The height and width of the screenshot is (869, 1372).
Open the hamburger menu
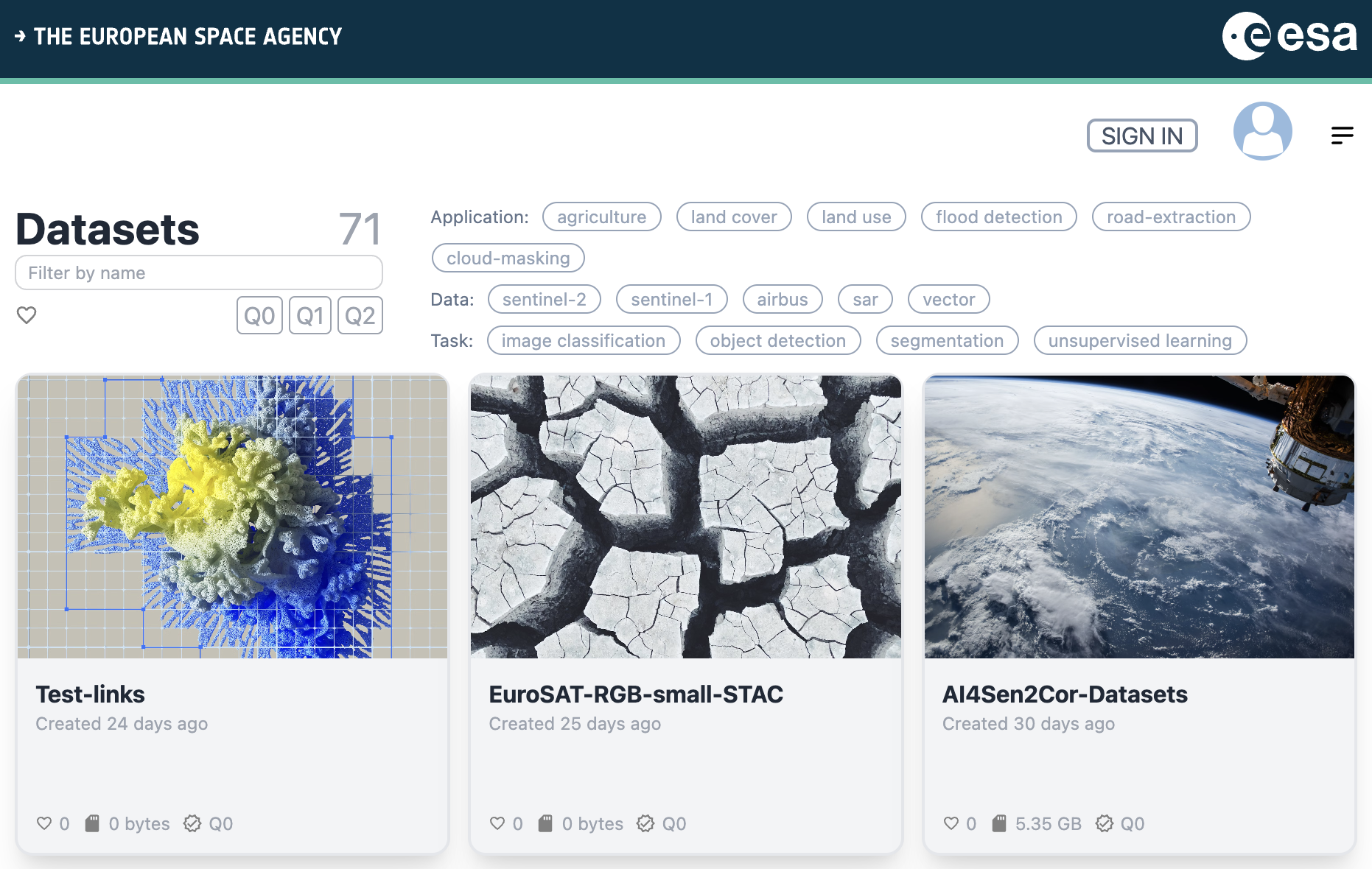tap(1342, 136)
